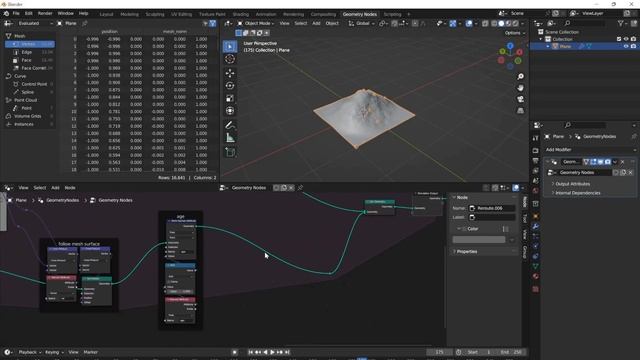Toggle snapping magnet in viewport header
640x360 pixels.
click(x=395, y=24)
